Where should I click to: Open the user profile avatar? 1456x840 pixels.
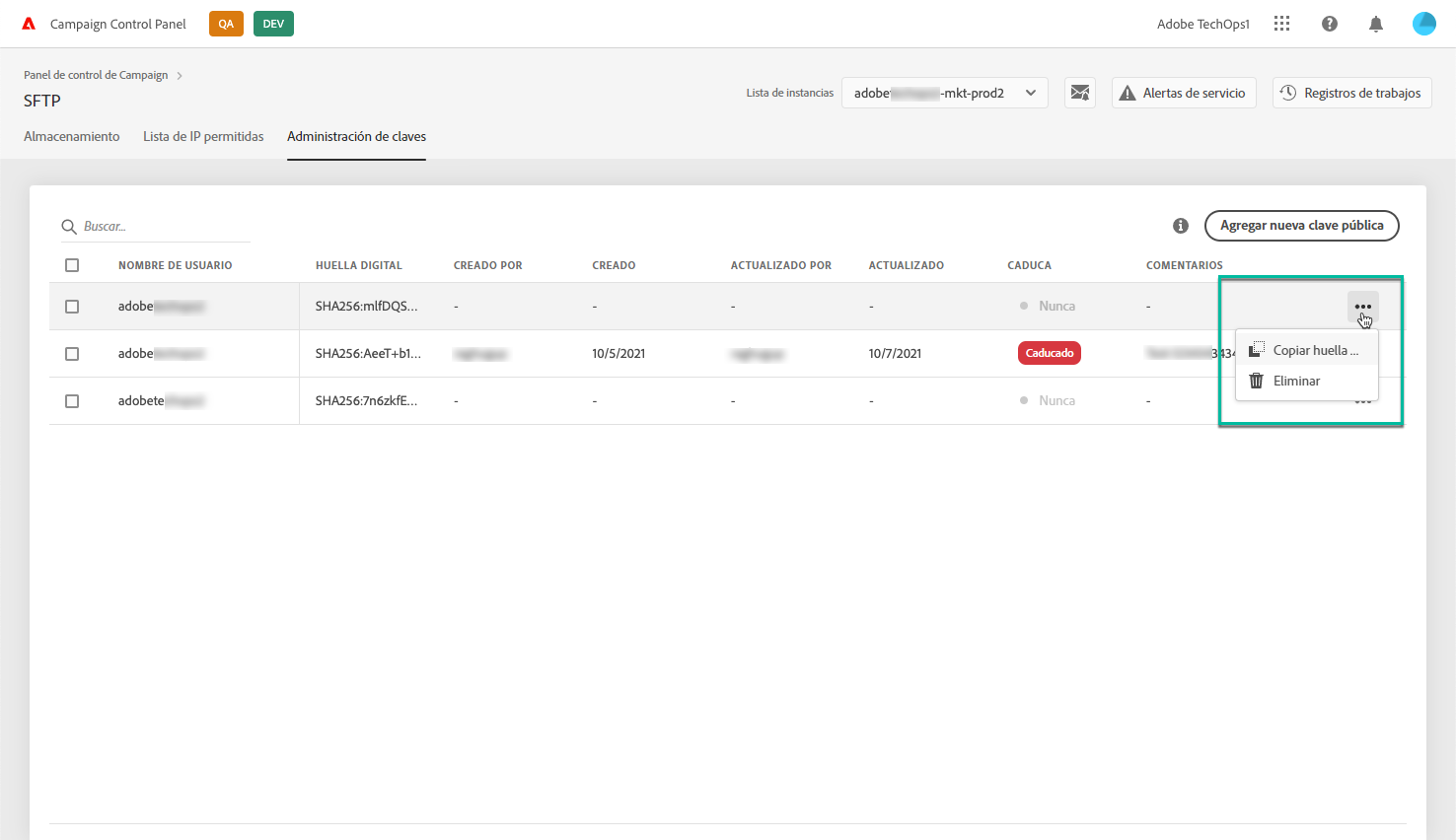pos(1424,24)
